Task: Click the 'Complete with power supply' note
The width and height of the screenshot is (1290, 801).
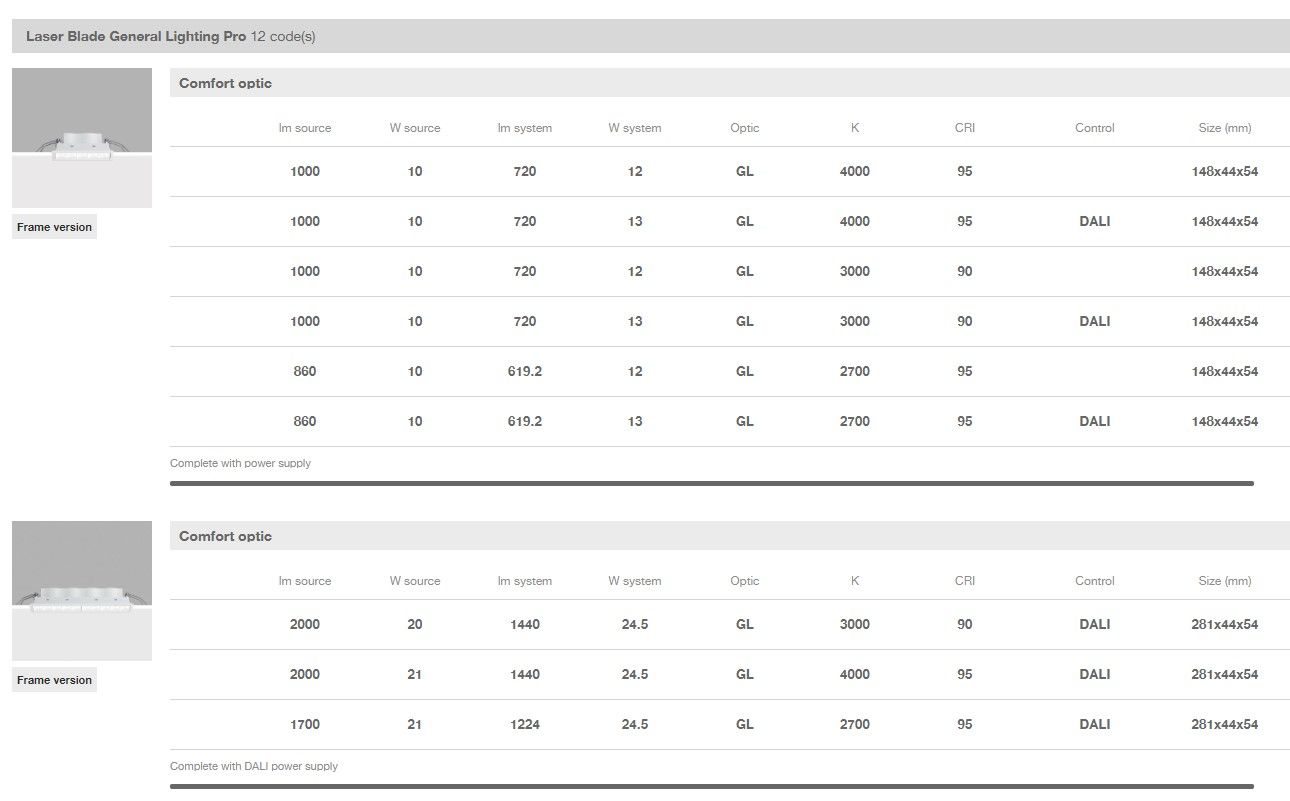Action: [240, 463]
